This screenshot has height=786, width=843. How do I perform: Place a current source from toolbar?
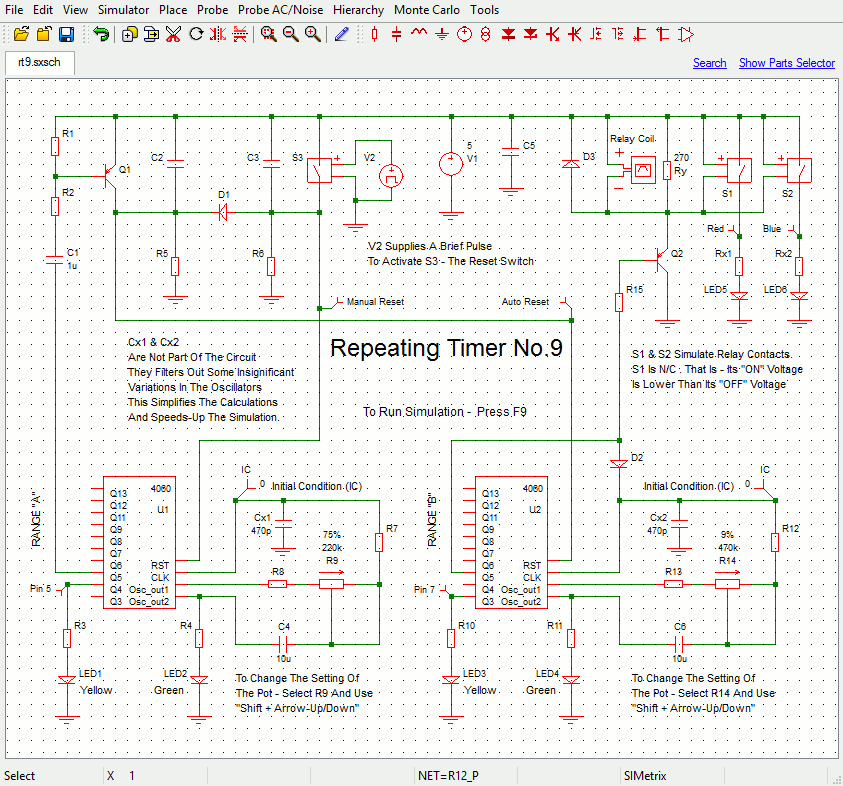click(485, 34)
